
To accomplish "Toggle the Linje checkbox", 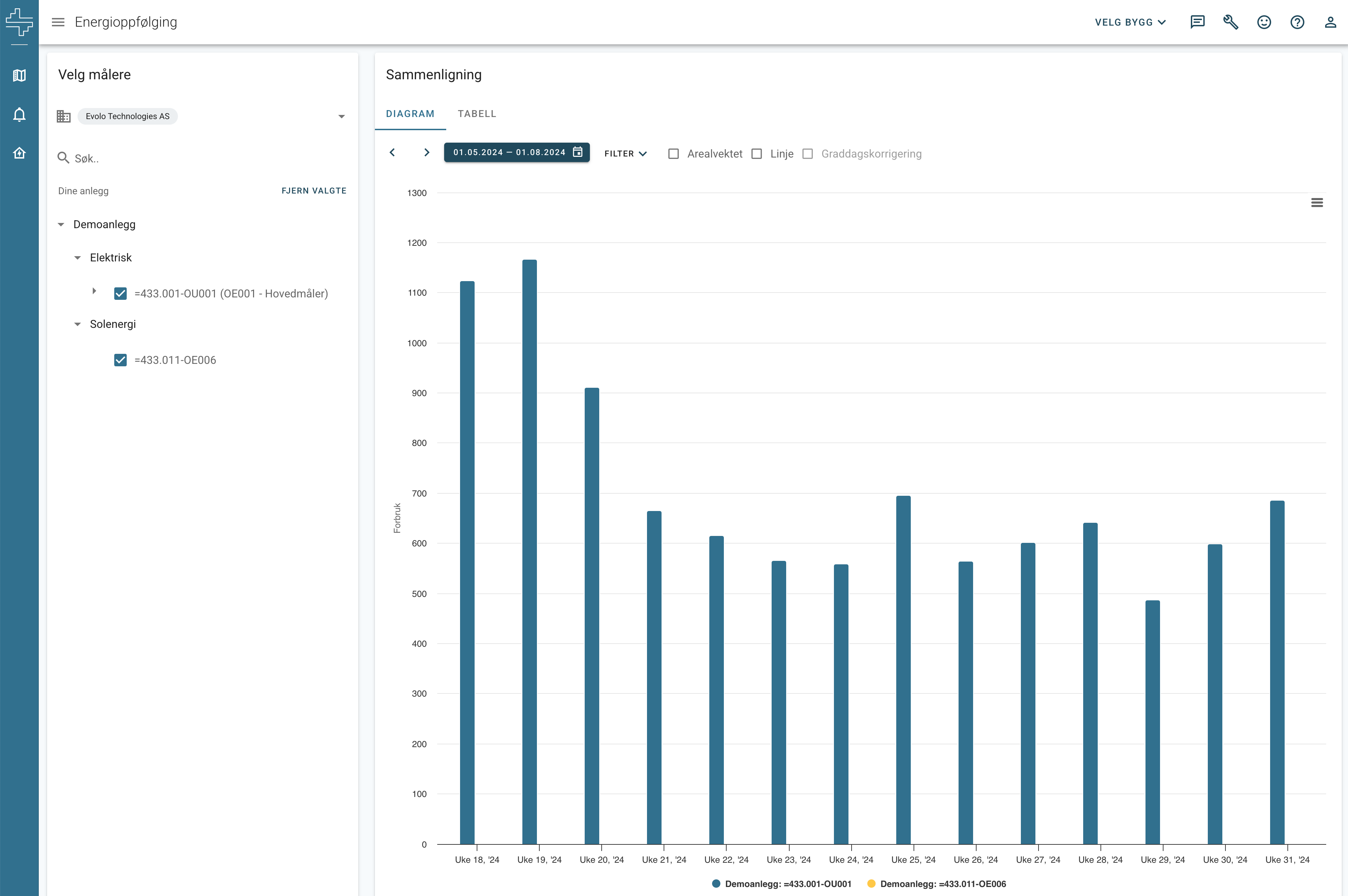I will (x=756, y=154).
